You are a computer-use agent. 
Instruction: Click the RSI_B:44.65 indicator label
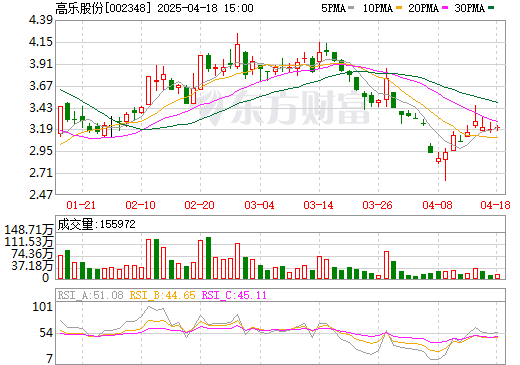[x=162, y=295]
